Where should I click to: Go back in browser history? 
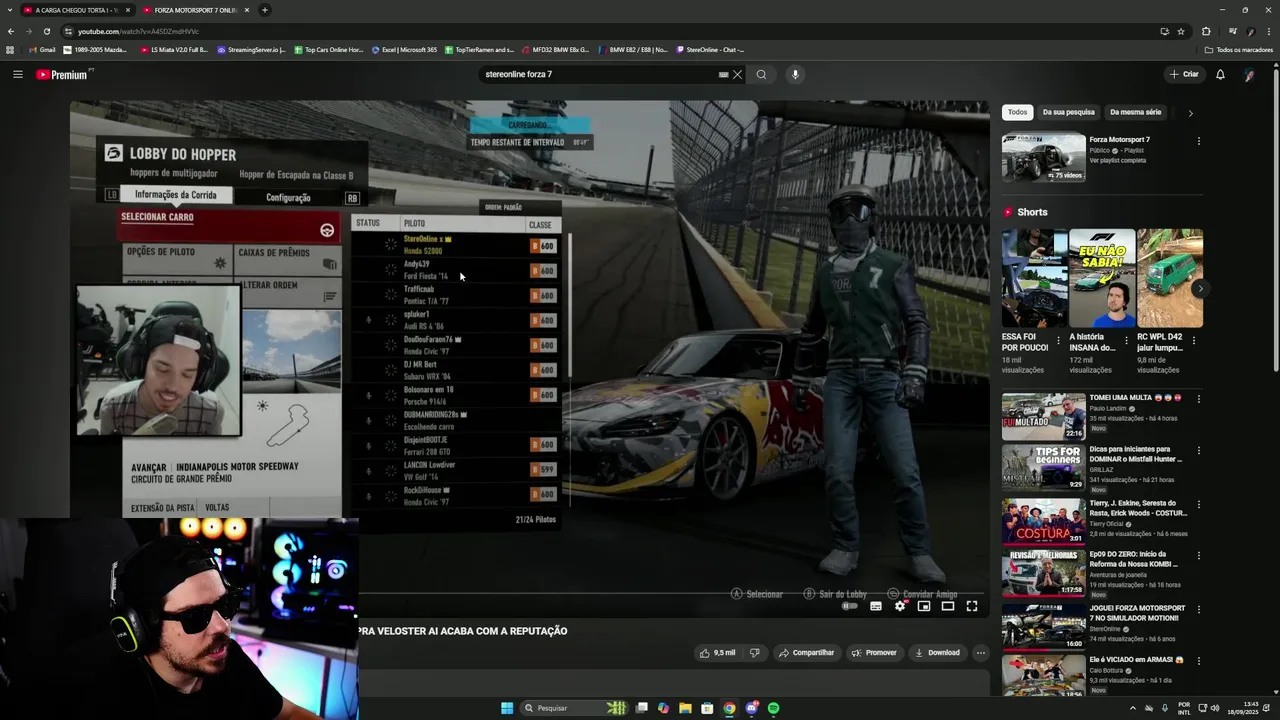pos(11,31)
